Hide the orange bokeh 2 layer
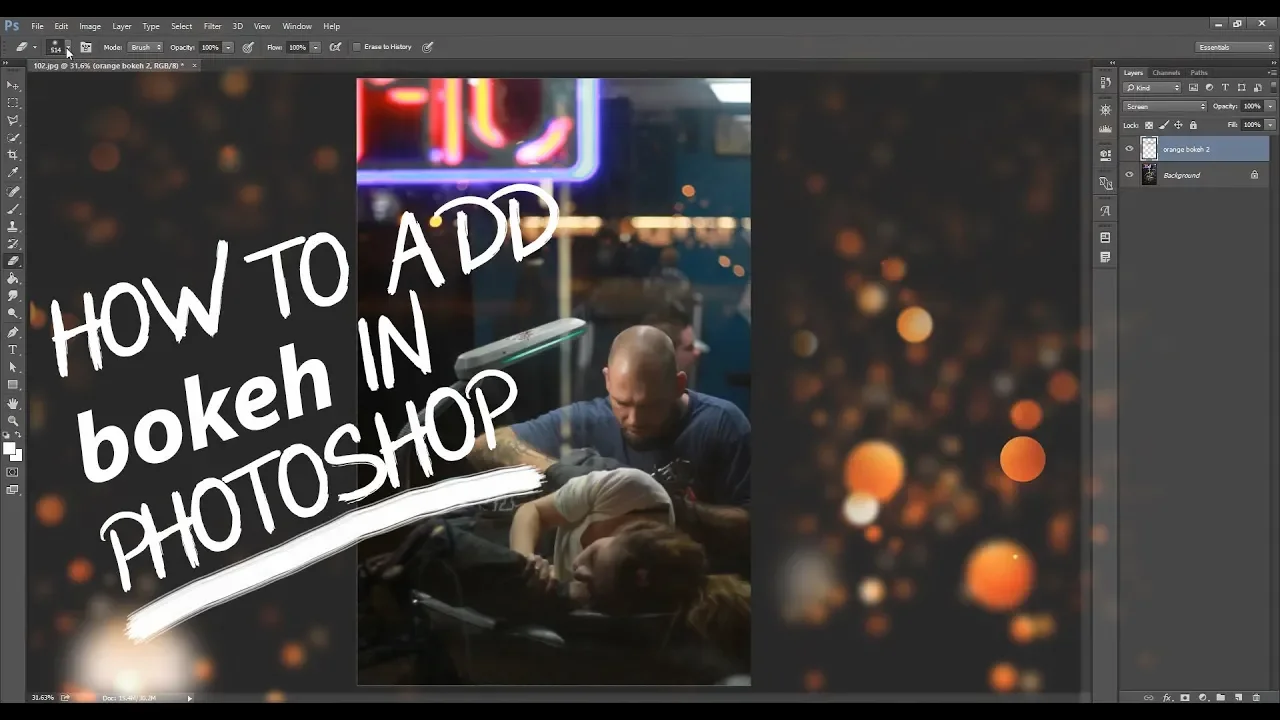The width and height of the screenshot is (1280, 720). point(1129,149)
